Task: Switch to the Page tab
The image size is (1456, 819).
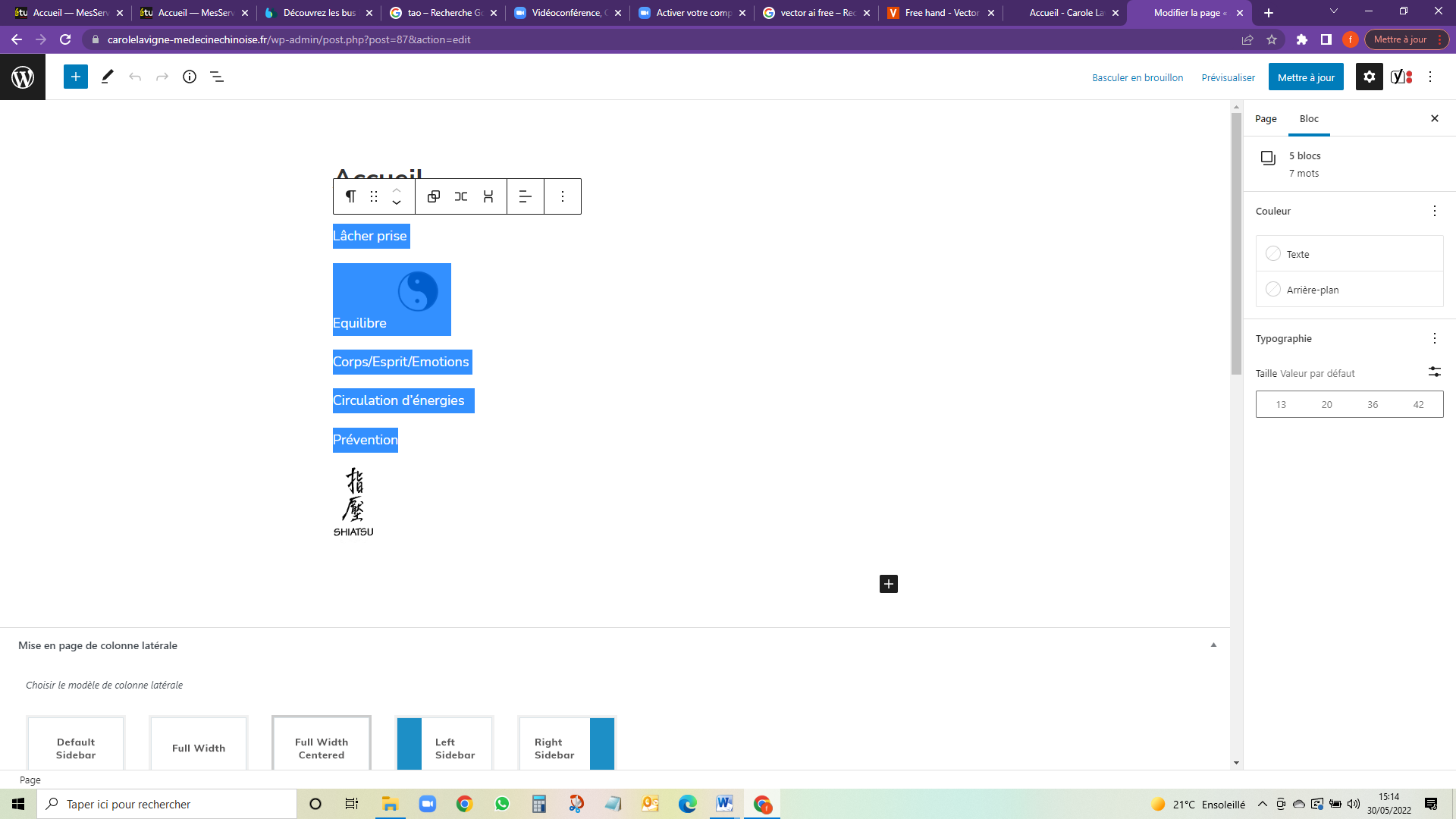Action: [x=1266, y=119]
